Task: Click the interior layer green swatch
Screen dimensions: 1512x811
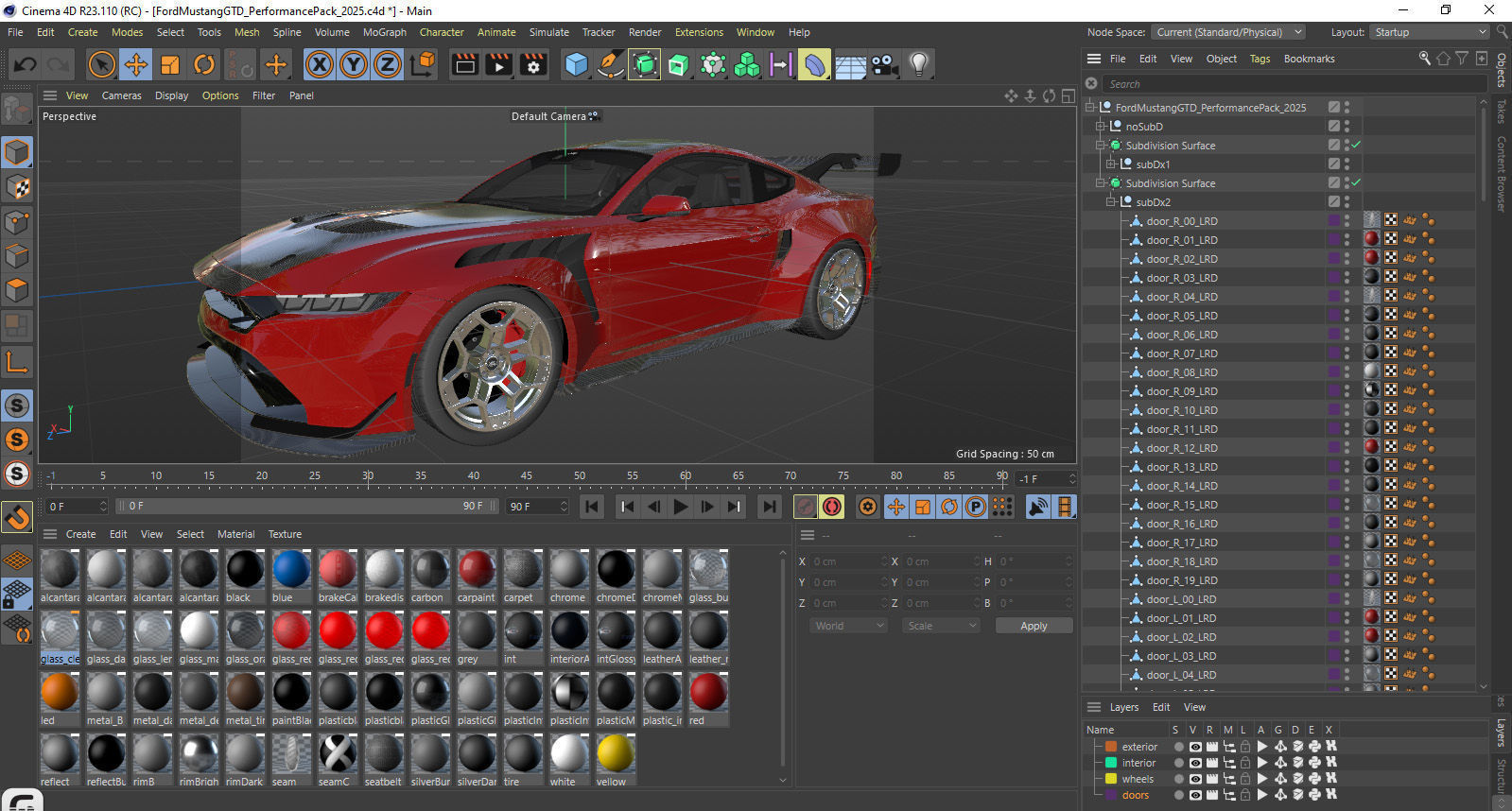Action: click(1111, 763)
